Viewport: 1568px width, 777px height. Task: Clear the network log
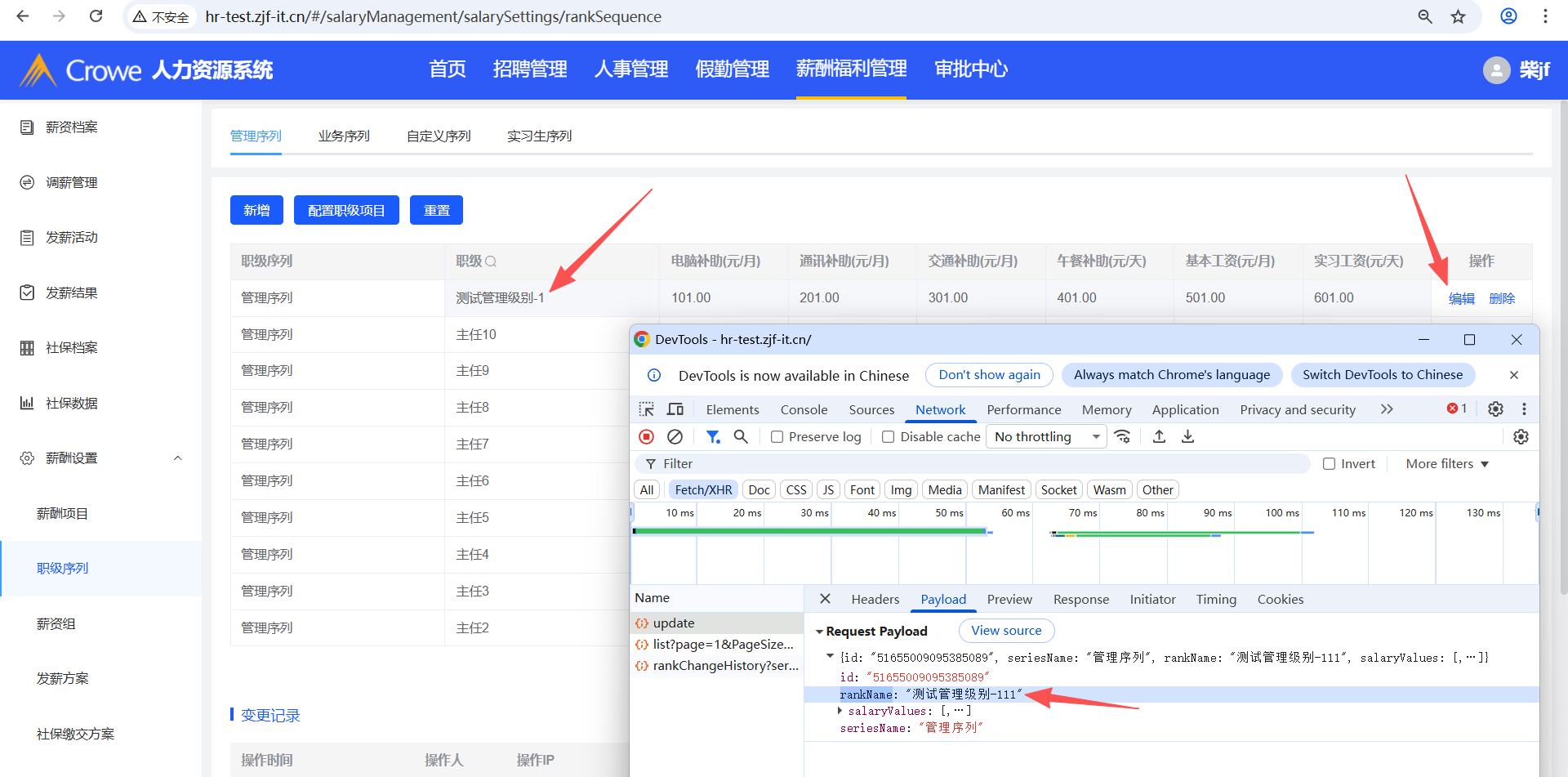(675, 437)
